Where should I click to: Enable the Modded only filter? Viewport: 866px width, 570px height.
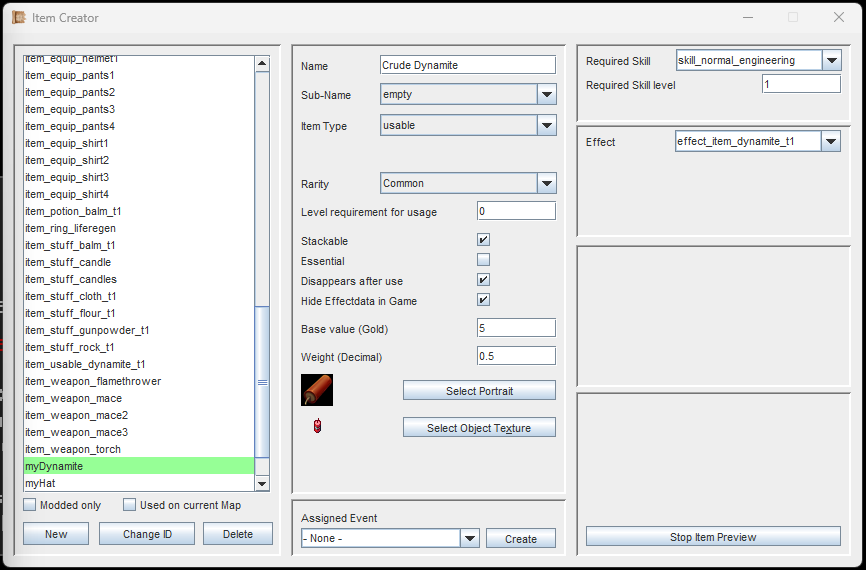(30, 505)
